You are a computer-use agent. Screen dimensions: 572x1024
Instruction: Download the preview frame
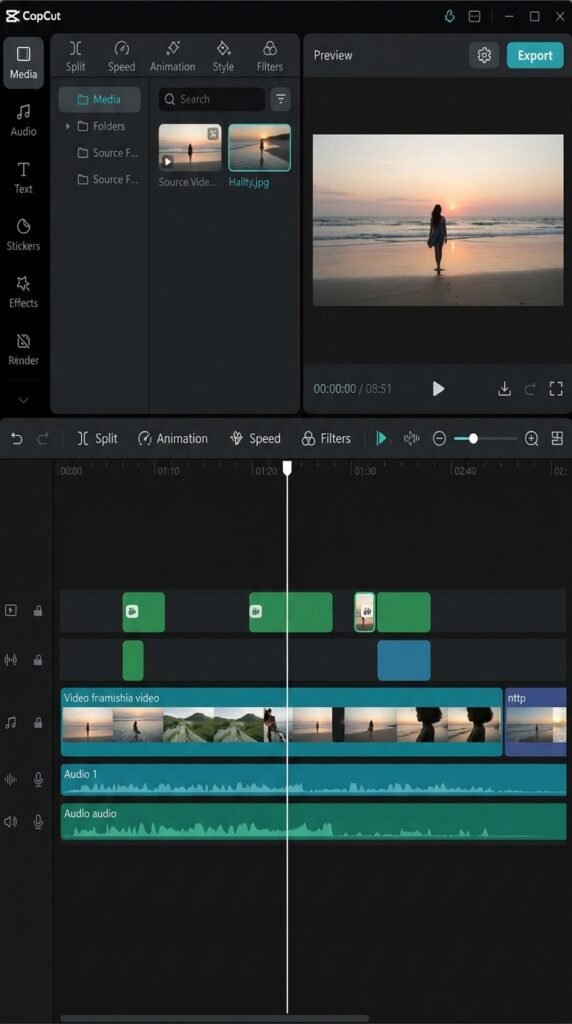tap(504, 389)
